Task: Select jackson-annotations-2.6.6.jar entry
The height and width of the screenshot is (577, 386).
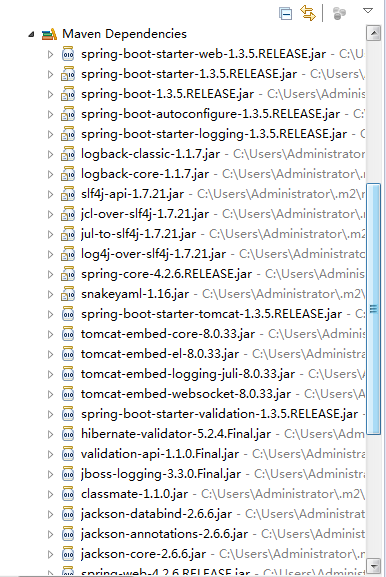Action: click(164, 534)
